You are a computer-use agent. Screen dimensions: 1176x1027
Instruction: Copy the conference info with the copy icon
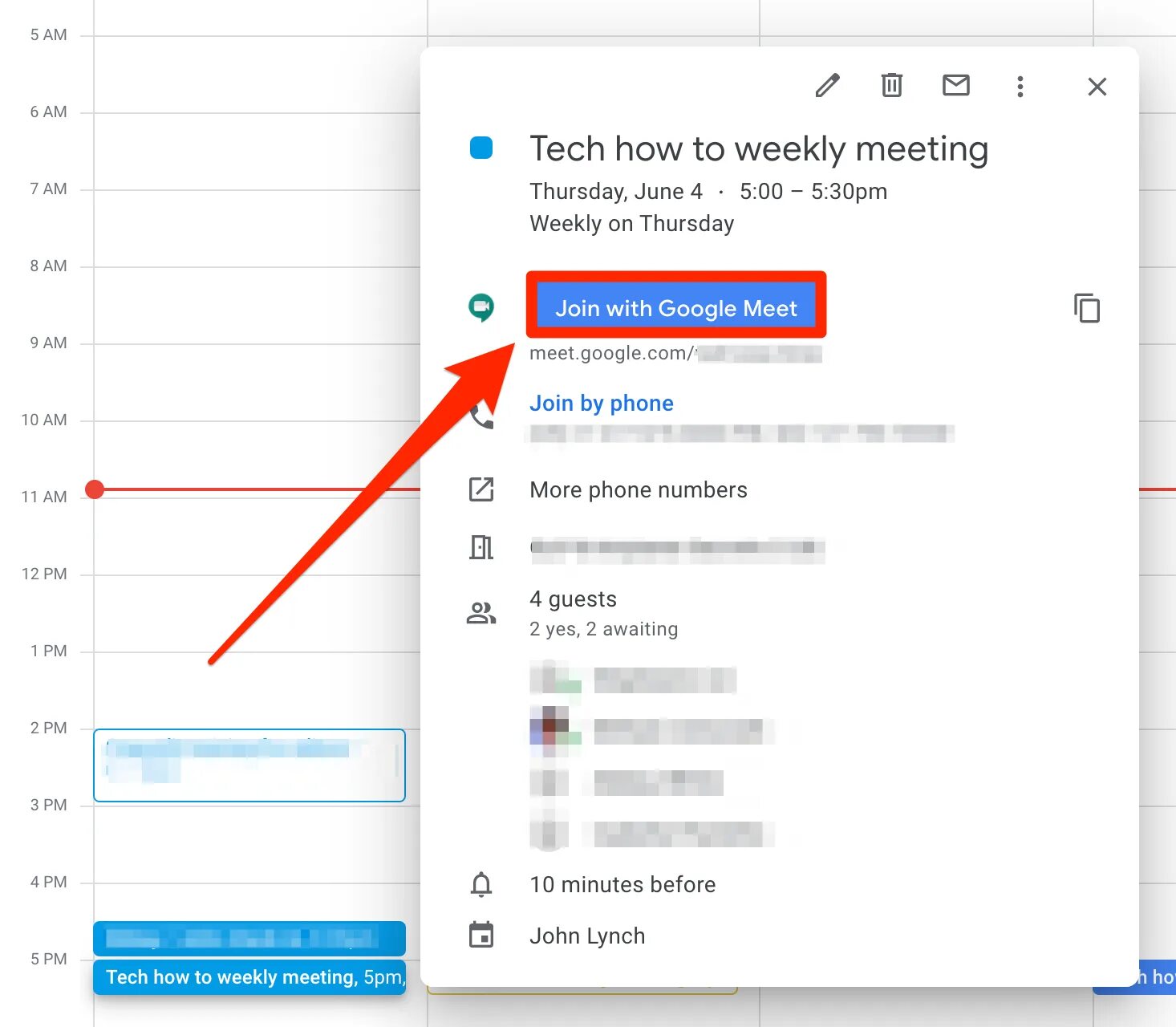point(1087,308)
